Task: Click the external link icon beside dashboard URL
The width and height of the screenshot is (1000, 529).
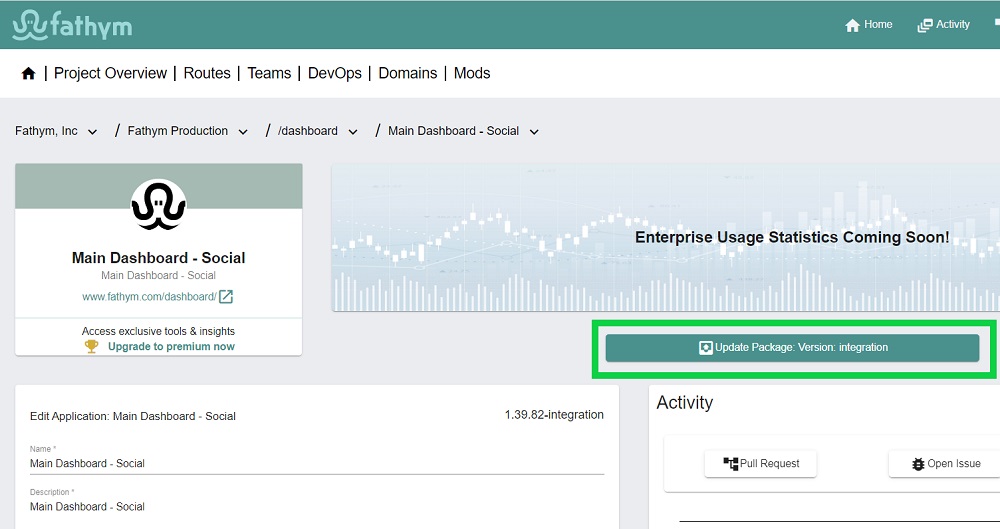Action: coord(226,297)
